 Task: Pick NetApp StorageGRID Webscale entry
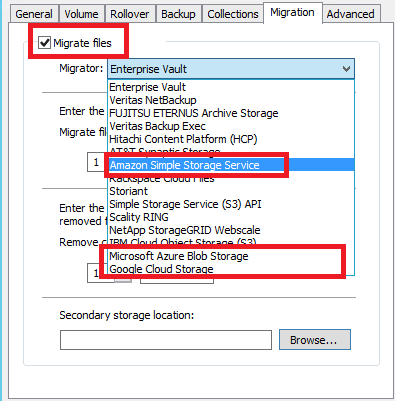coord(231,230)
